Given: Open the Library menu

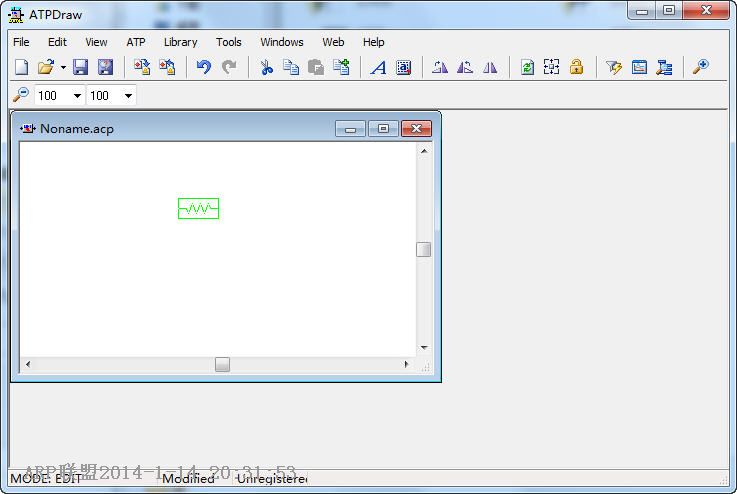Looking at the screenshot, I should click(180, 42).
